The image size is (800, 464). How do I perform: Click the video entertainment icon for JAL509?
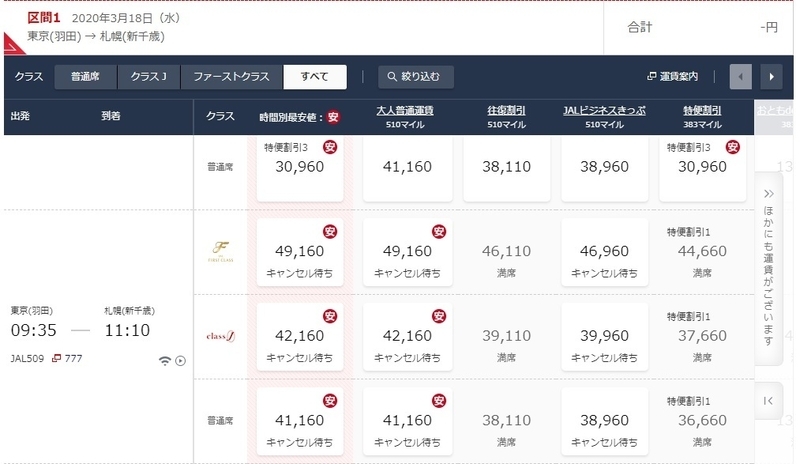181,361
